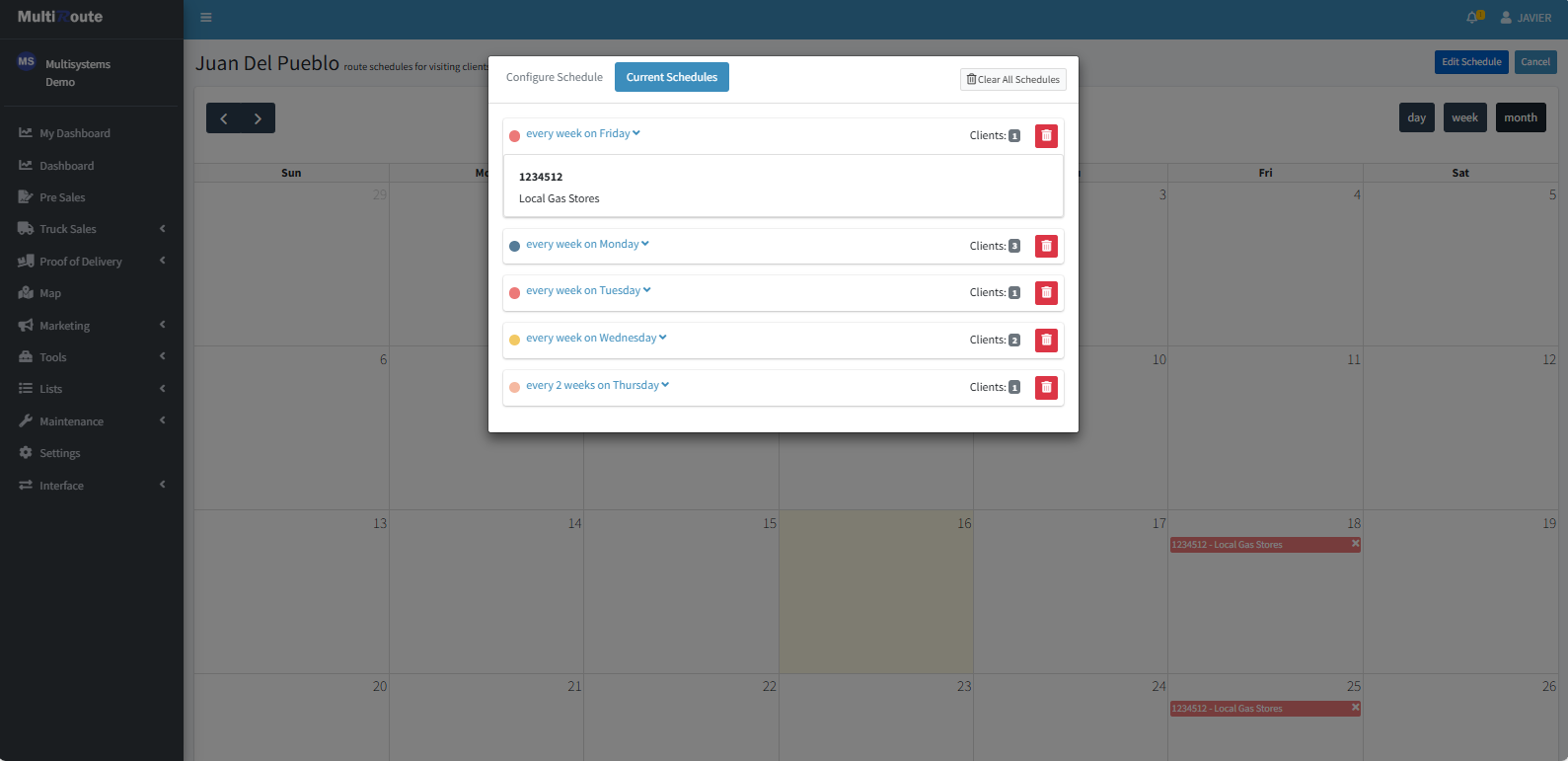Expand every week on Tuesday schedule

(587, 291)
